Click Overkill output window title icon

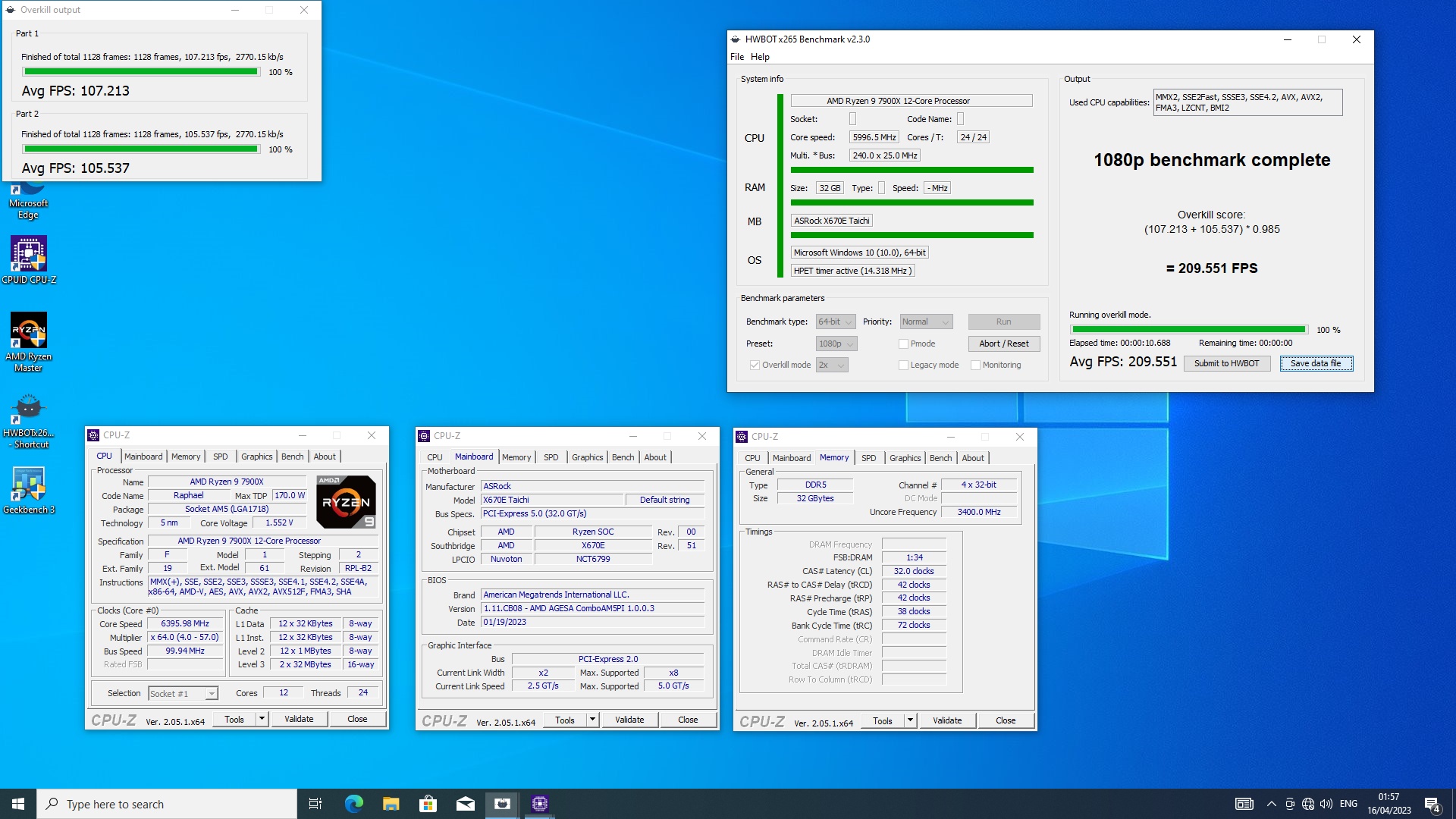tap(10, 10)
